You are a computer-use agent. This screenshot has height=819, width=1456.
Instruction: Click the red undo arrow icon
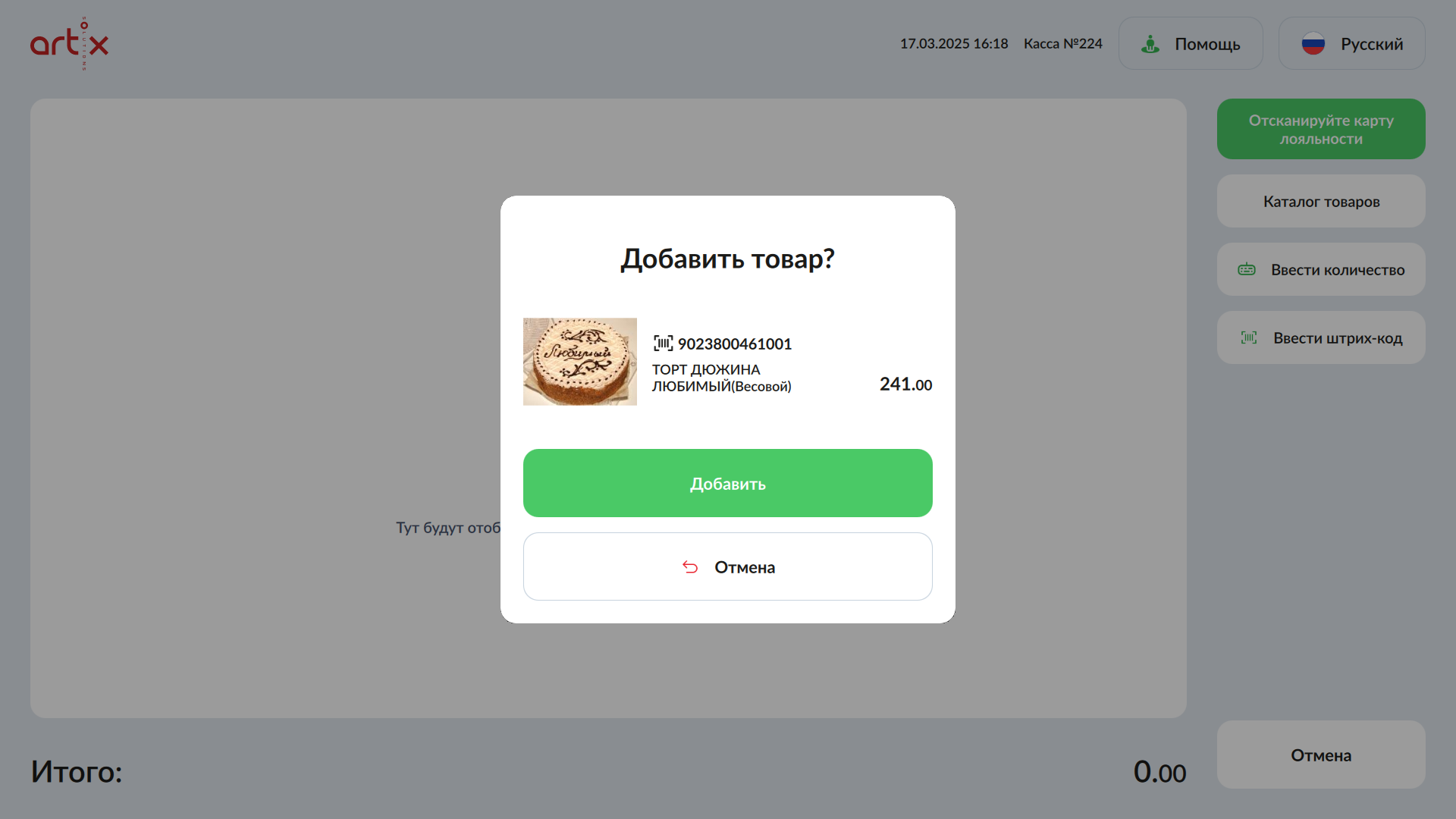click(x=690, y=567)
